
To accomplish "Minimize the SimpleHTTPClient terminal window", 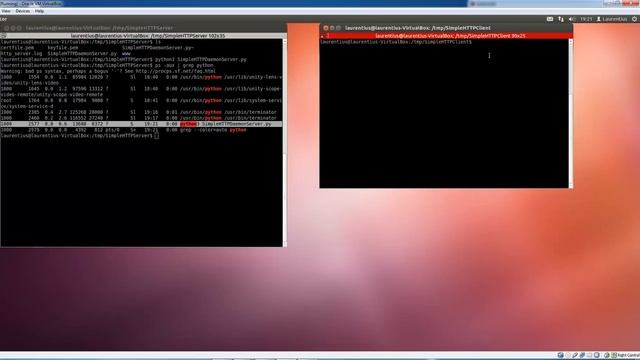I will tap(332, 28).
